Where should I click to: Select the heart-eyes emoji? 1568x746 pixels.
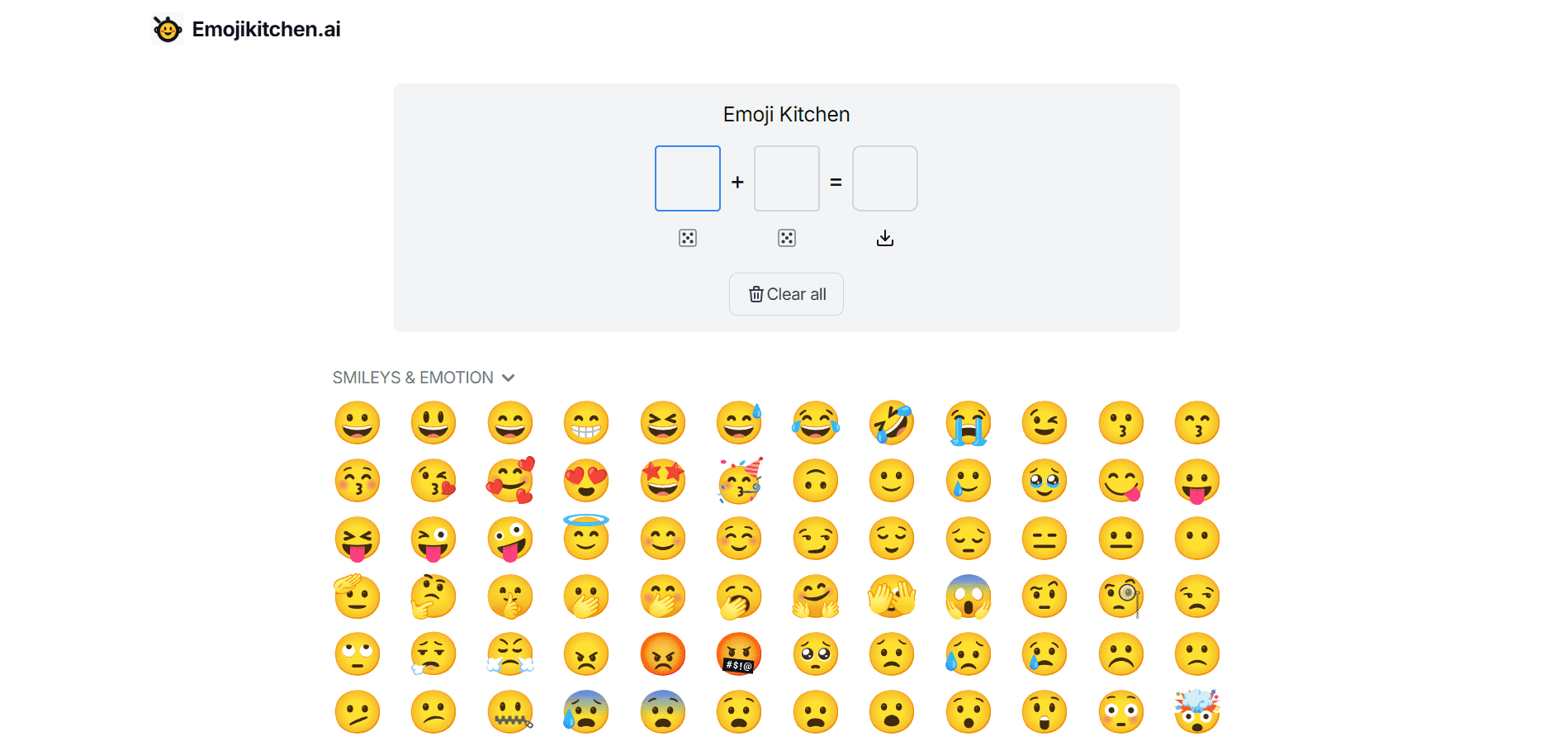pos(586,481)
